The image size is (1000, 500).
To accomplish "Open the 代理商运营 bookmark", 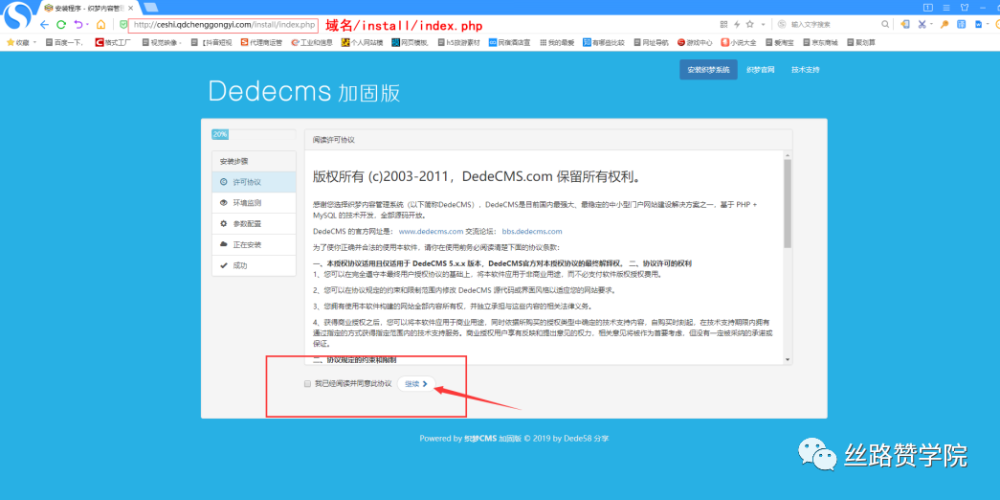I will 261,43.
